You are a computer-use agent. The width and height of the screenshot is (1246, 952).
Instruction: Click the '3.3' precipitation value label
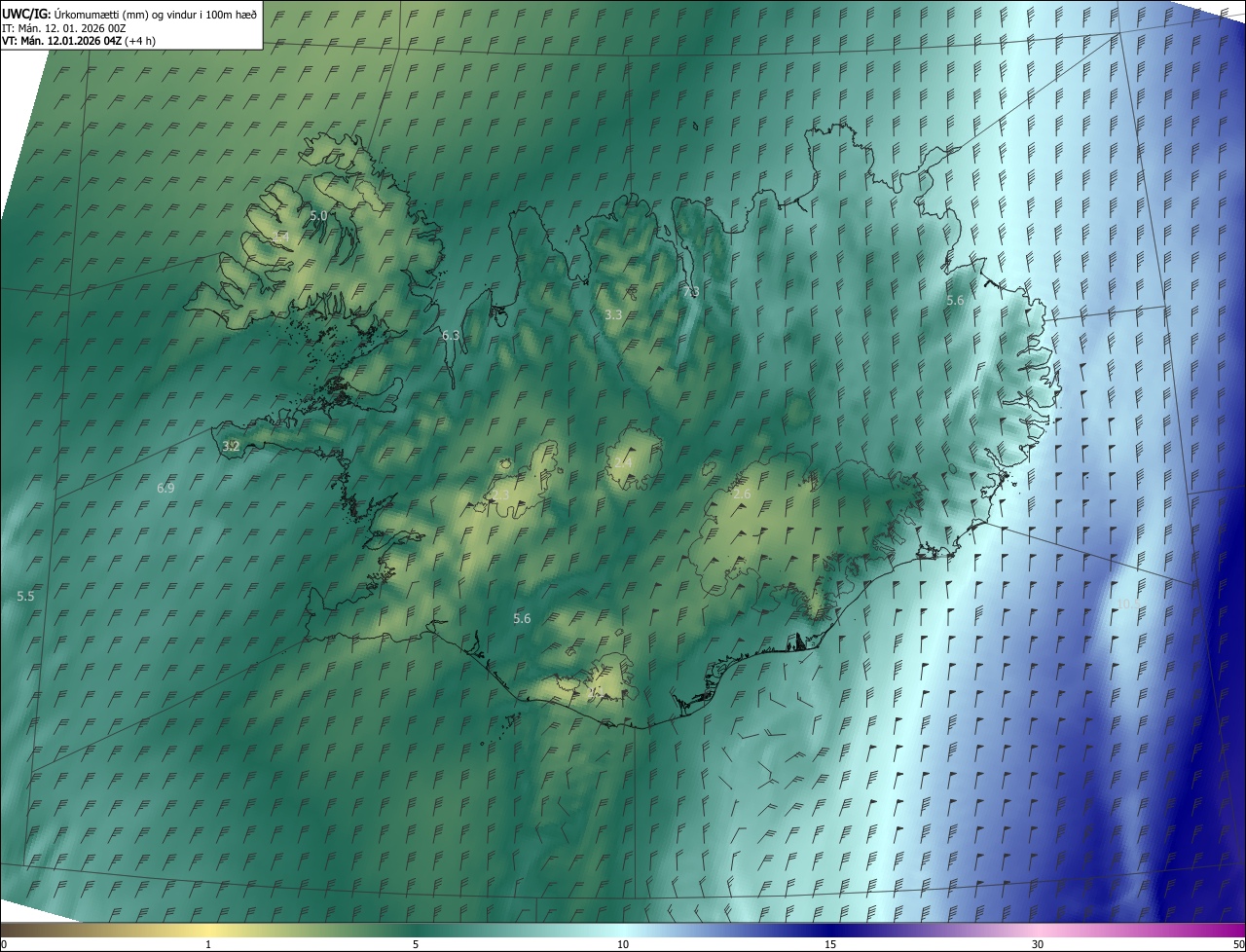point(613,314)
